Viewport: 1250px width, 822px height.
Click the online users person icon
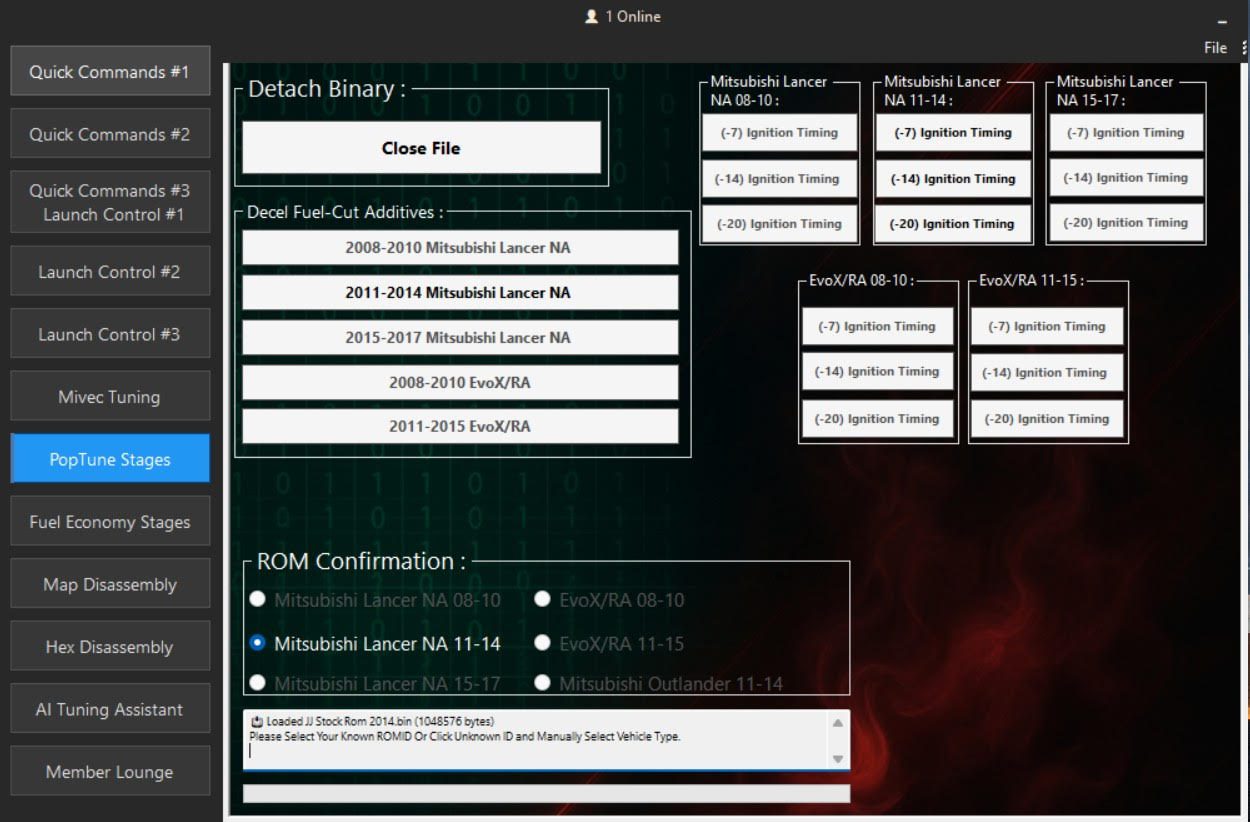click(x=591, y=17)
